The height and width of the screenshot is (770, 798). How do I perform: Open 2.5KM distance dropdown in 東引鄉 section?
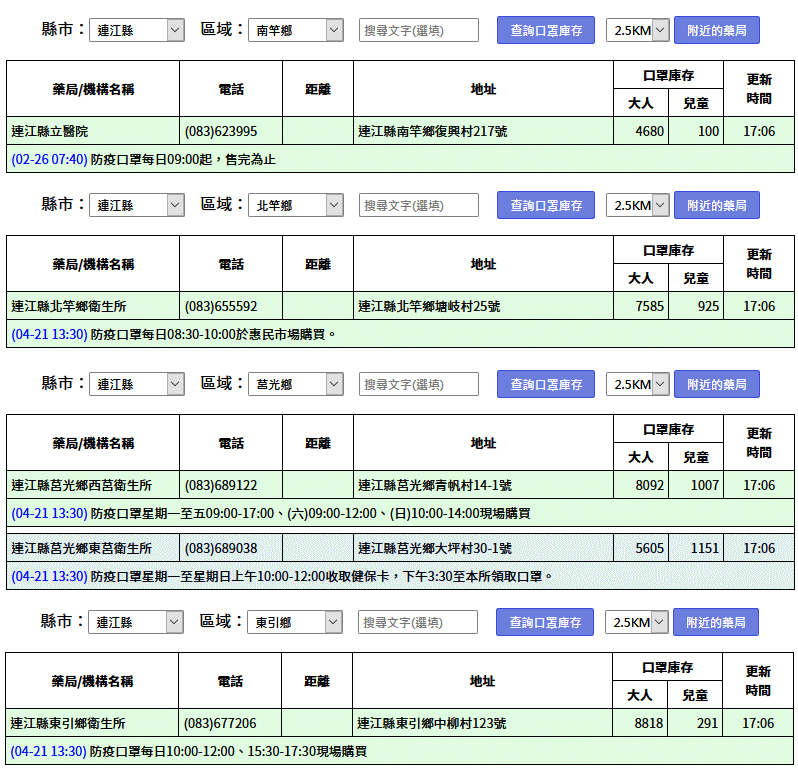coord(636,622)
